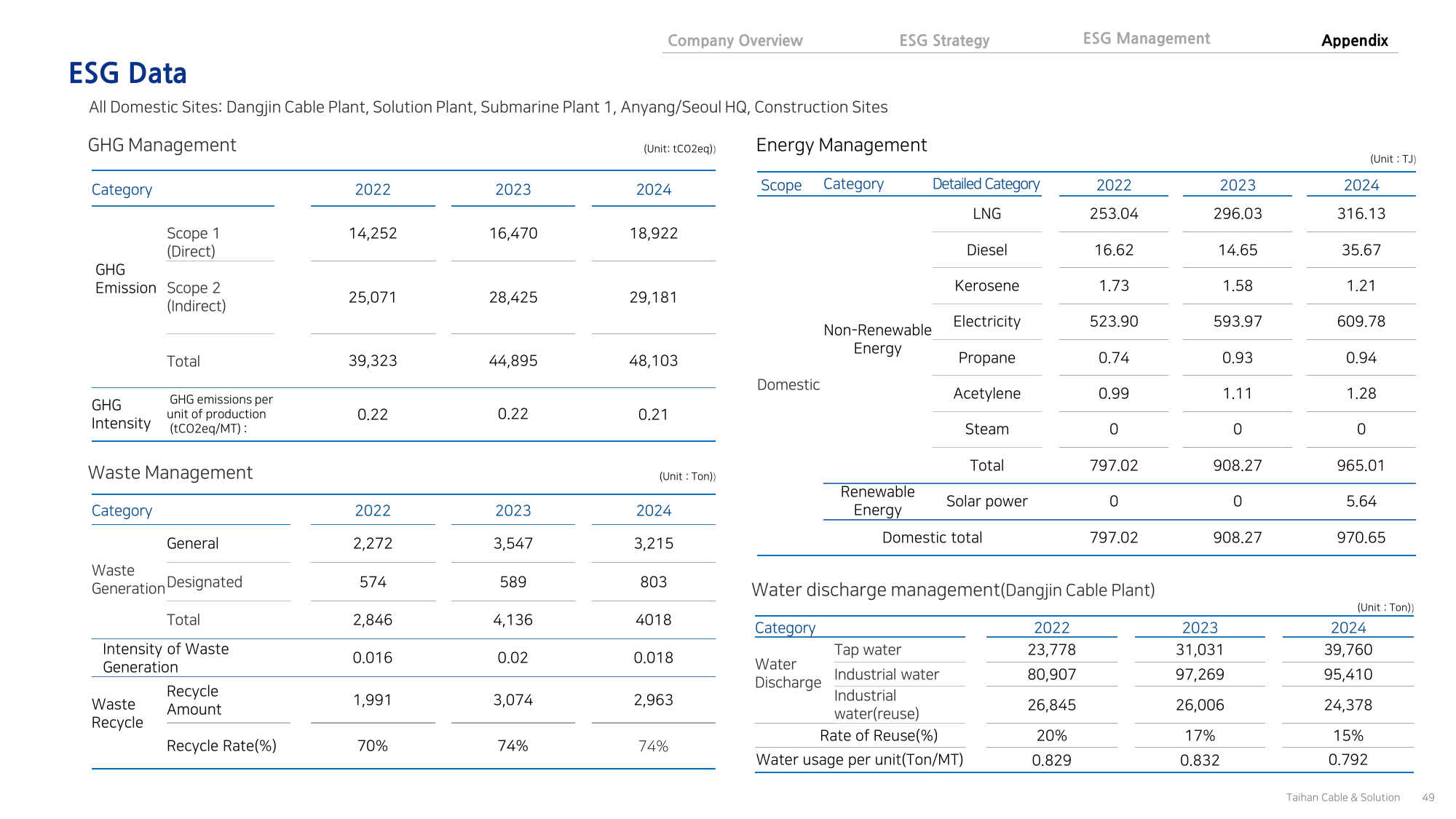Select the Taihan Cable & Solution footer
This screenshot has width=1456, height=819.
pyautogui.click(x=1343, y=797)
